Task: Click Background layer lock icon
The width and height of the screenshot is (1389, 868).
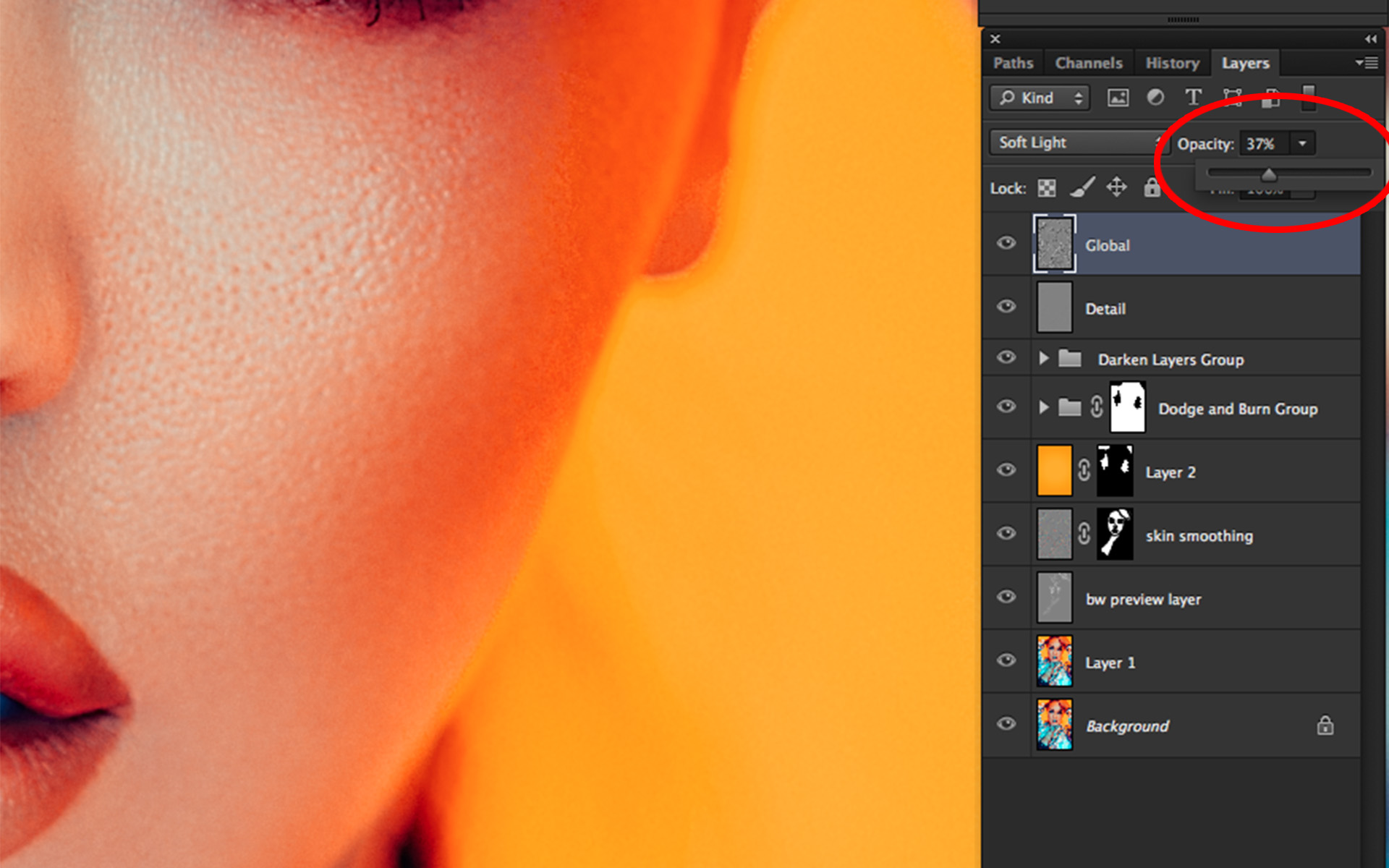Action: (x=1325, y=725)
